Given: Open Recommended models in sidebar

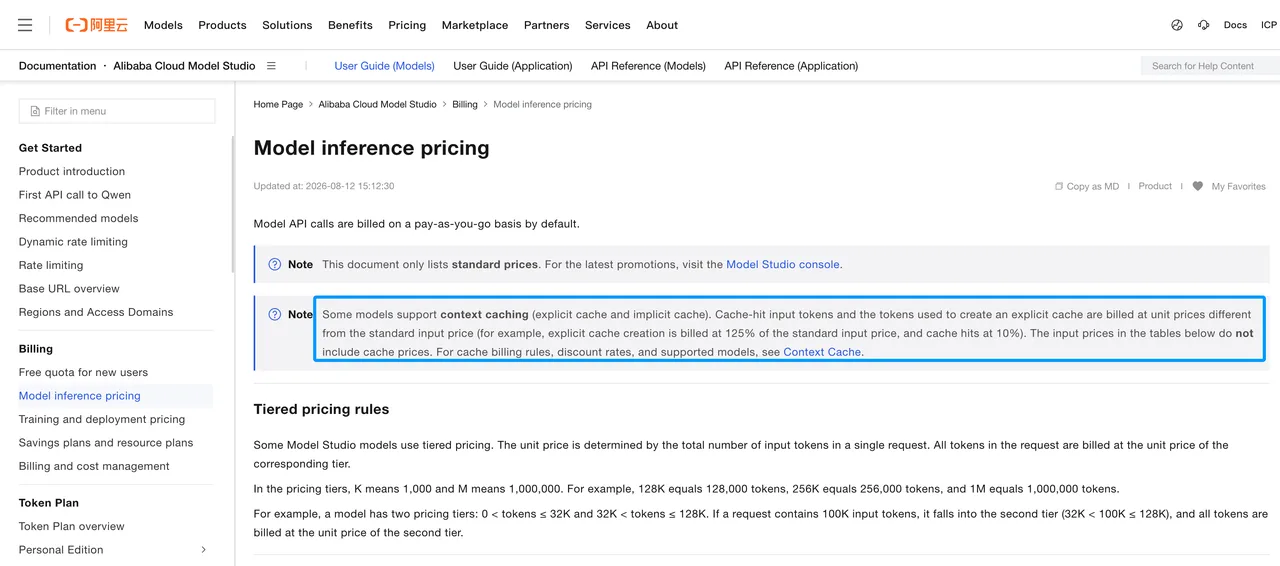Looking at the screenshot, I should pos(78,218).
